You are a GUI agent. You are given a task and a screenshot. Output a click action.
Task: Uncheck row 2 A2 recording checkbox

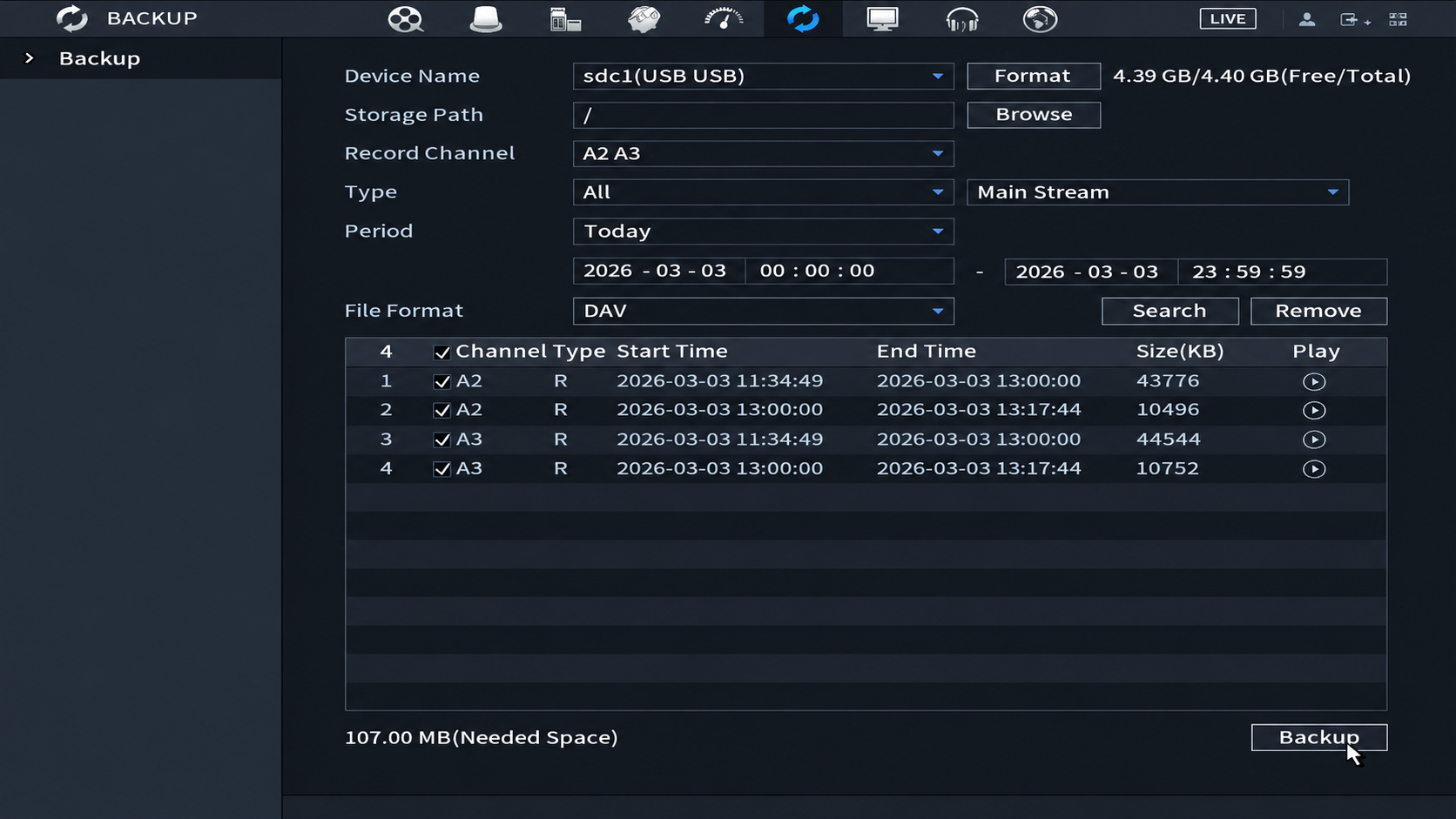[x=442, y=410]
